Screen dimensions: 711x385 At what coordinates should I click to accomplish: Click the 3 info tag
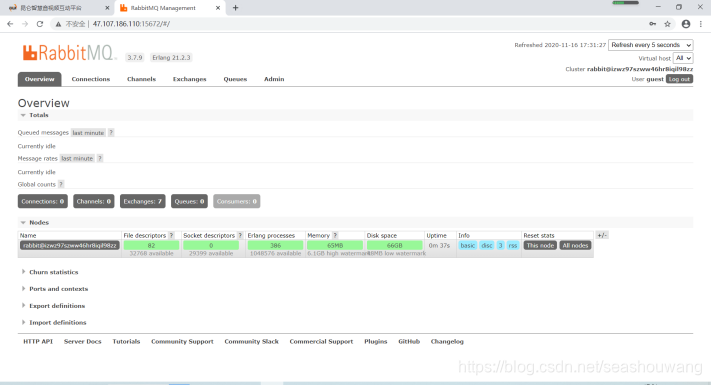(500, 245)
